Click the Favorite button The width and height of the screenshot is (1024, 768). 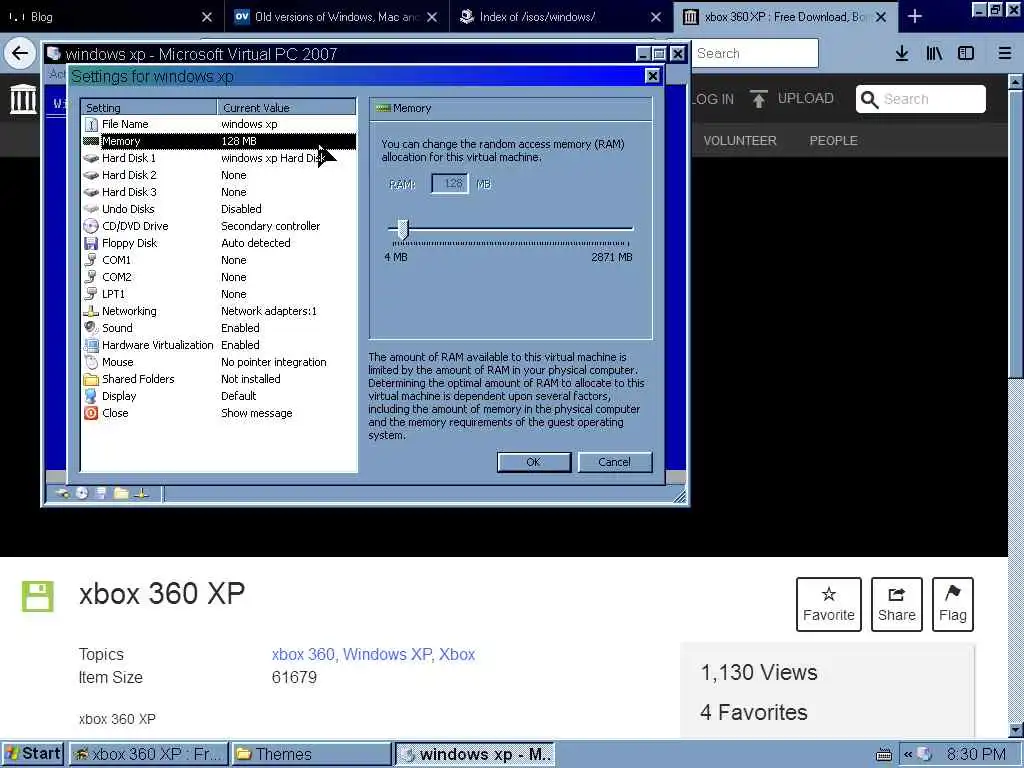[829, 604]
